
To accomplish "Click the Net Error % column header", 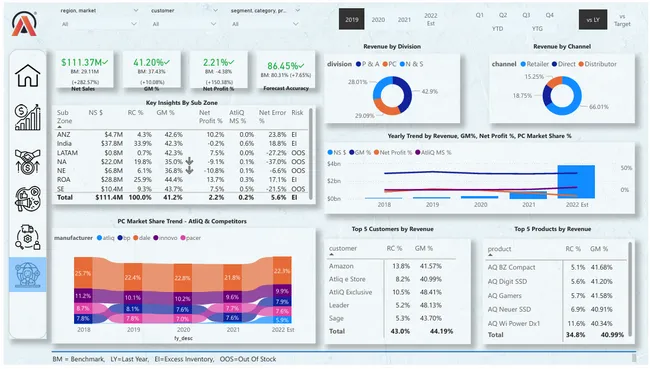I will pyautogui.click(x=273, y=117).
